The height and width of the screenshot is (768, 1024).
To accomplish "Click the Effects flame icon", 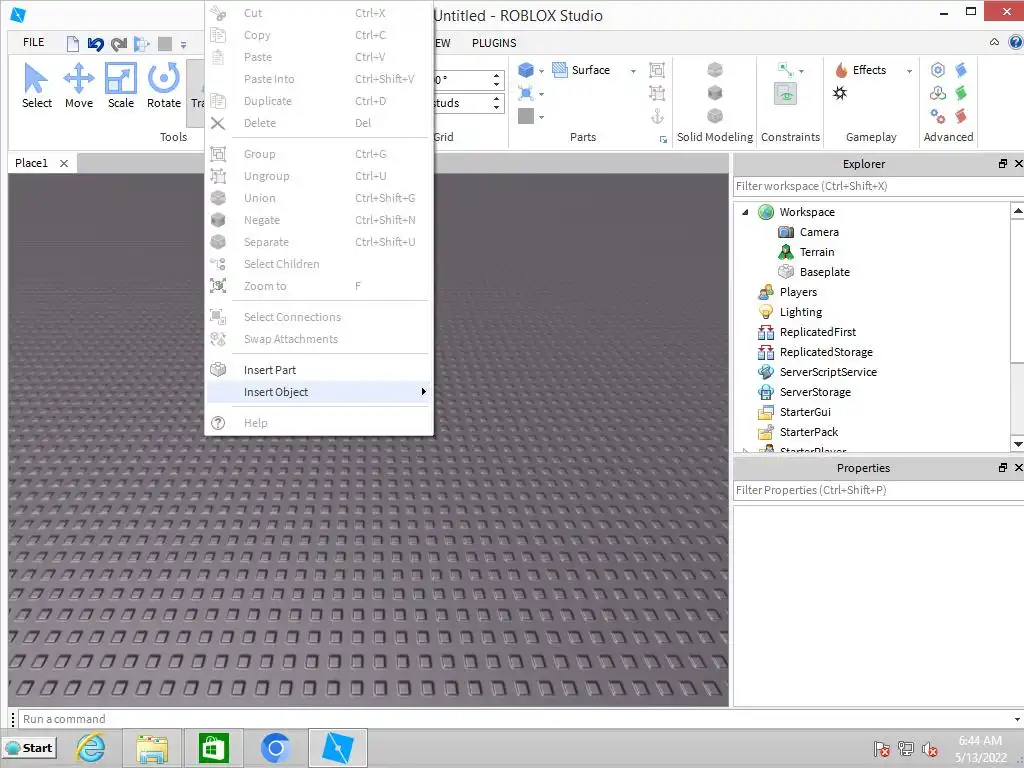I will point(841,70).
